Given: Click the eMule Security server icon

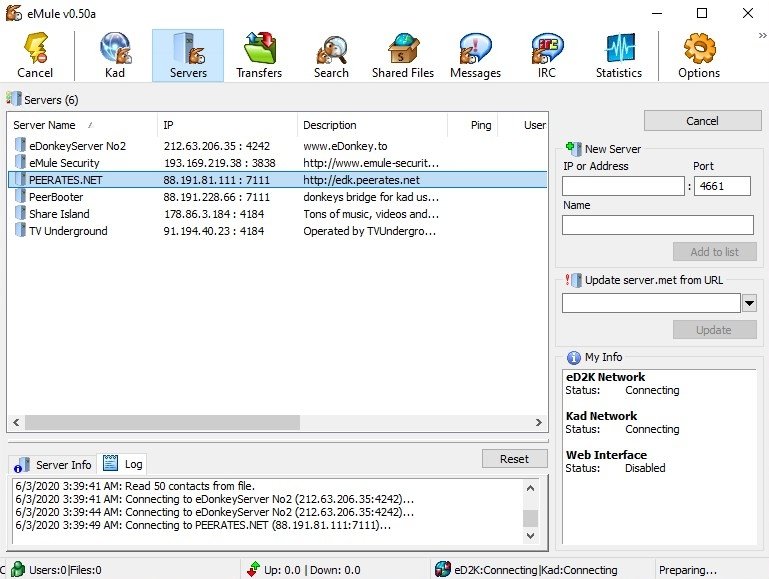Looking at the screenshot, I should pyautogui.click(x=20, y=162).
